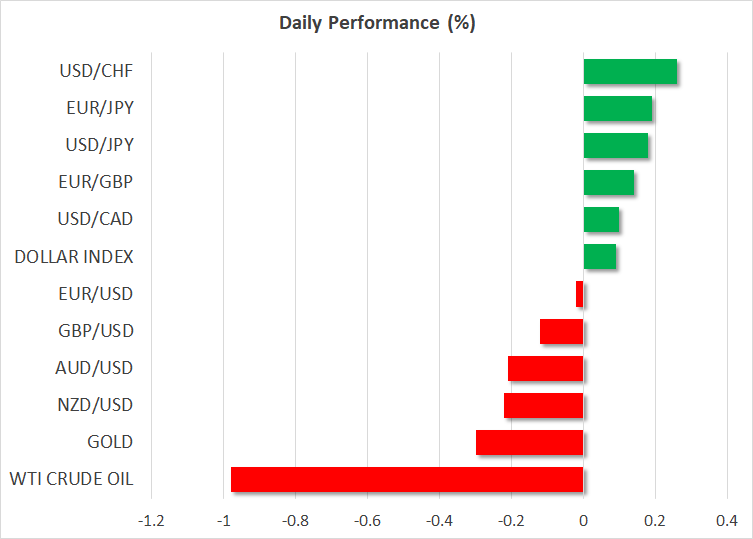This screenshot has height=539, width=753.
Task: Click the USD/CHF category label
Action: point(97,72)
